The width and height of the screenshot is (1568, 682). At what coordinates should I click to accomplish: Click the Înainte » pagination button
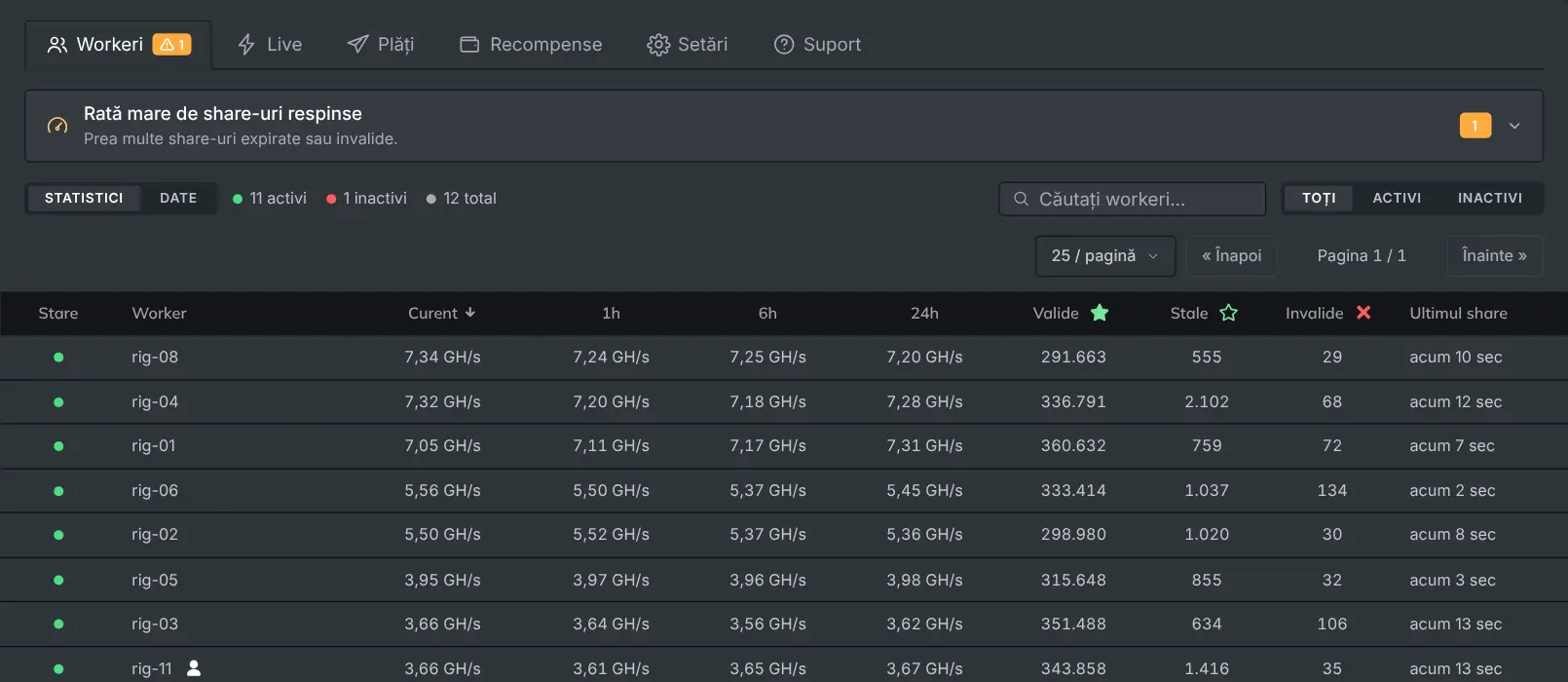tap(1495, 255)
